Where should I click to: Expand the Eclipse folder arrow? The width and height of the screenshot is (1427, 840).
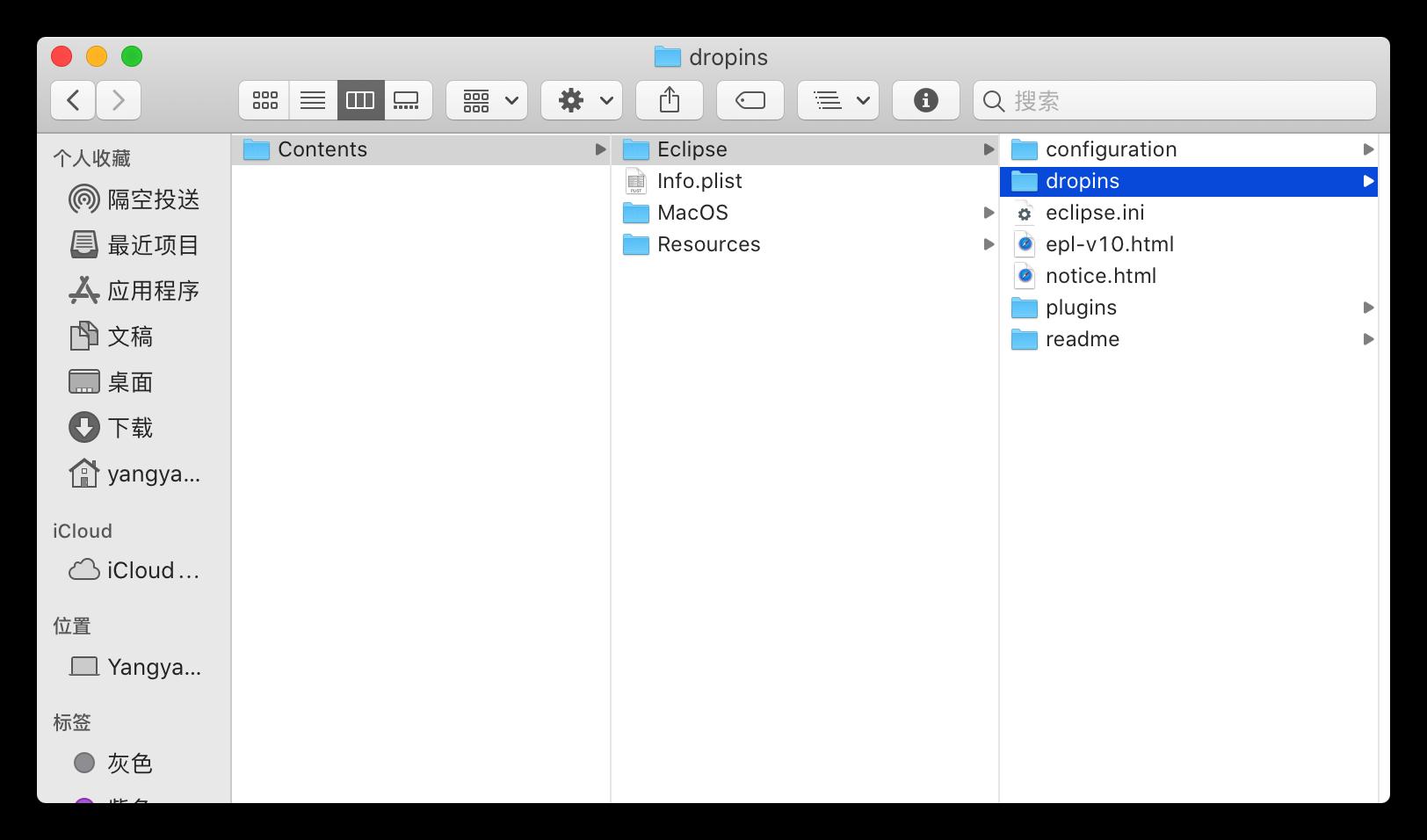tap(989, 149)
